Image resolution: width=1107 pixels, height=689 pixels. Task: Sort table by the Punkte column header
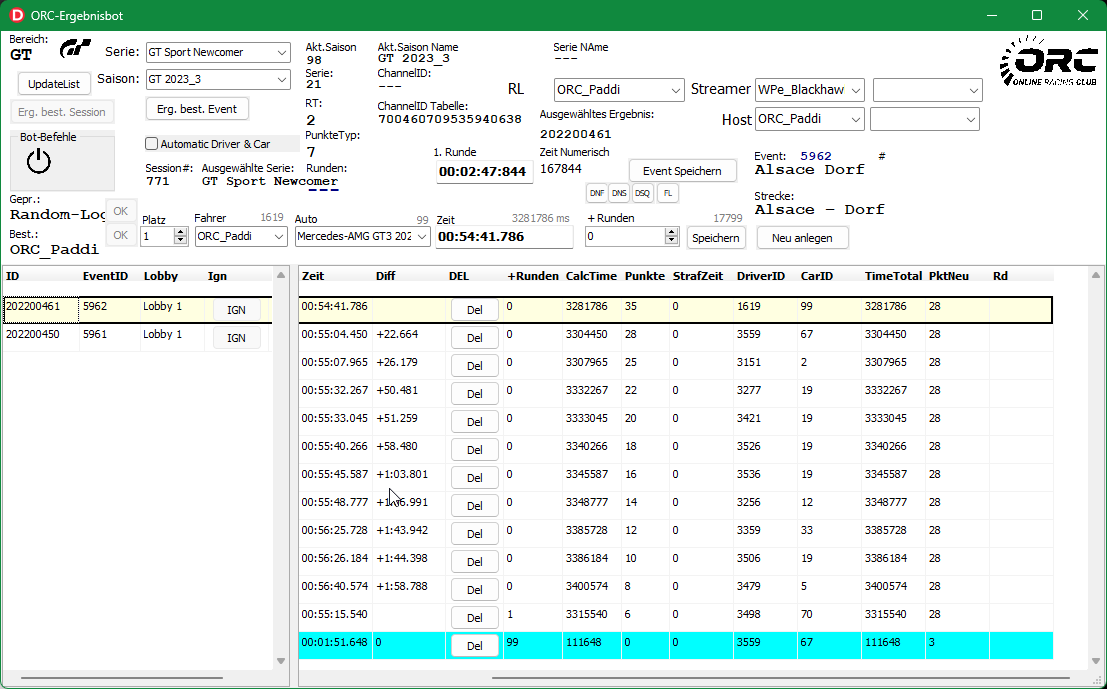pos(644,276)
